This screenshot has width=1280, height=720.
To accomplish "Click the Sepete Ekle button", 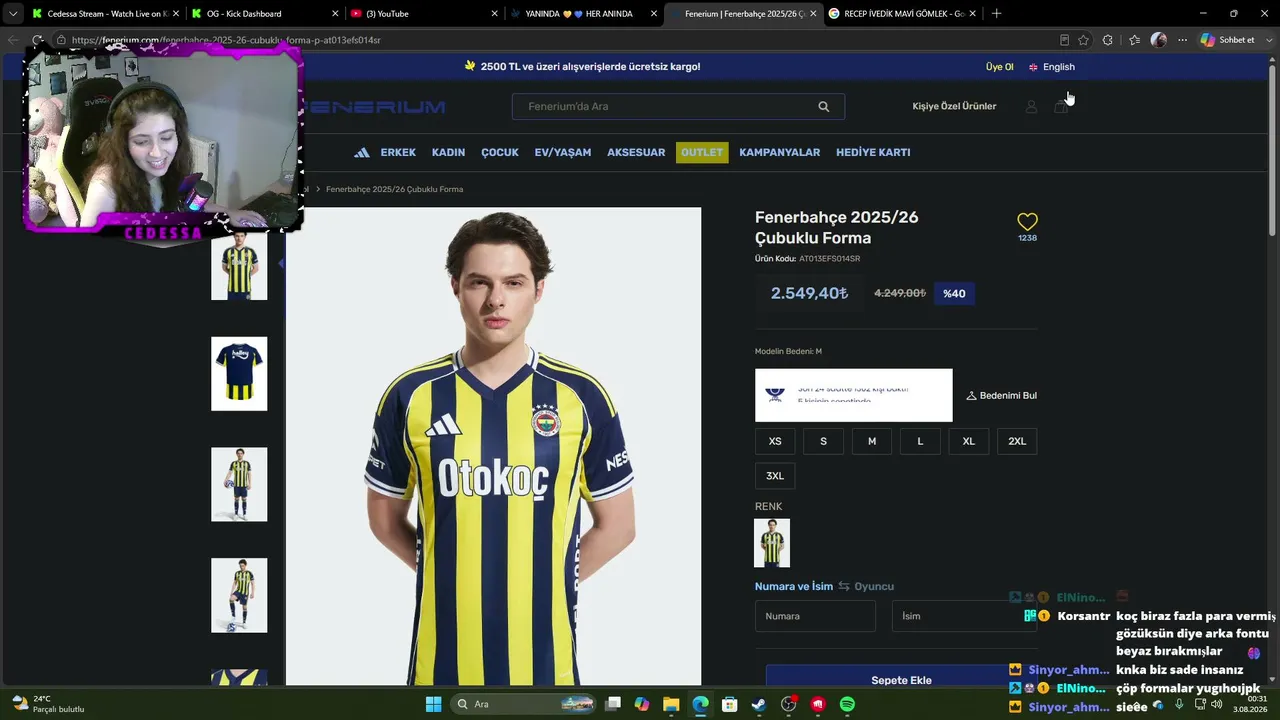I will point(901,680).
